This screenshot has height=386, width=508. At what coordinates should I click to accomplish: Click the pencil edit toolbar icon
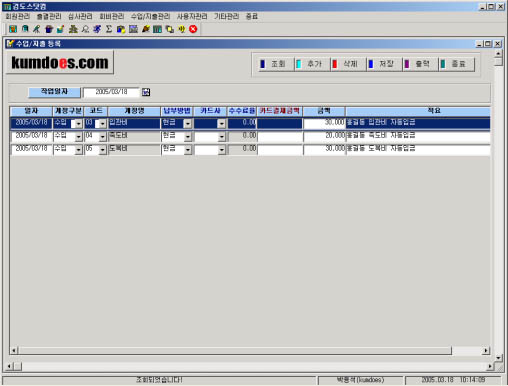click(x=61, y=29)
